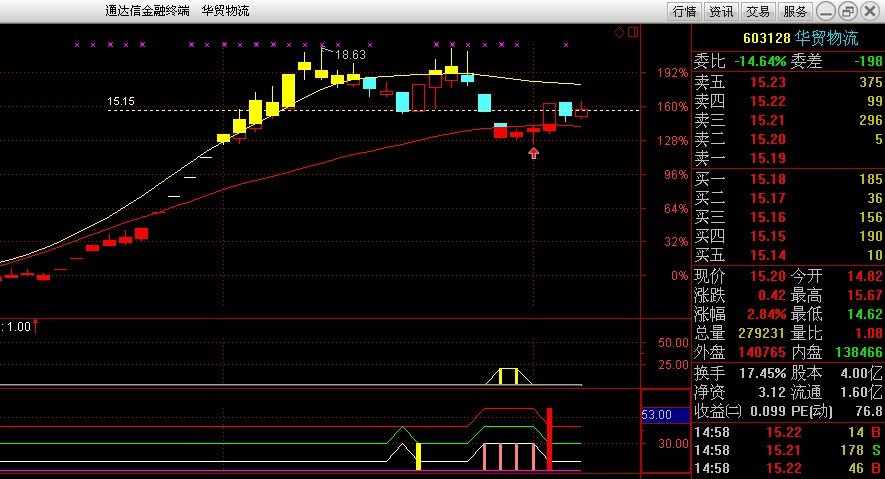Screen dimensions: 885x479
Task: Click the 买四 price 15.15
Action: point(768,236)
